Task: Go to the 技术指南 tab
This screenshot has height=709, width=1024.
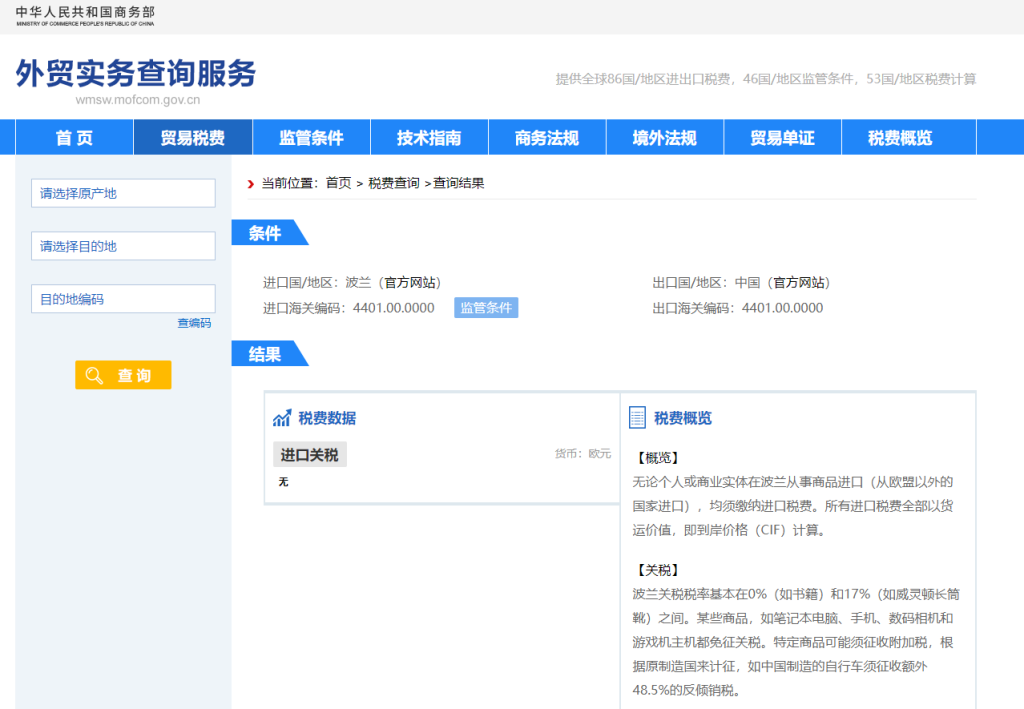Action: [429, 138]
